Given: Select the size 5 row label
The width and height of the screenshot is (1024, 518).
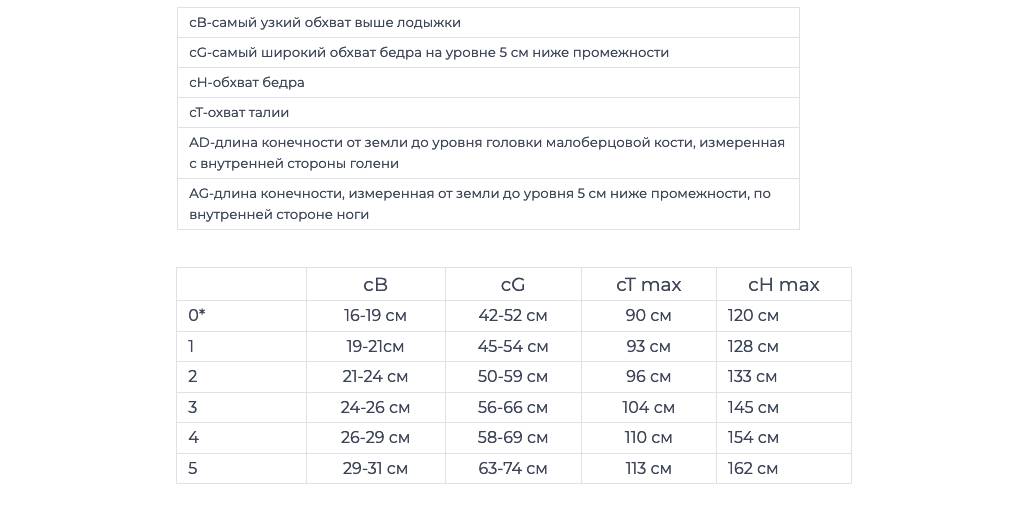Looking at the screenshot, I should pyautogui.click(x=192, y=468).
